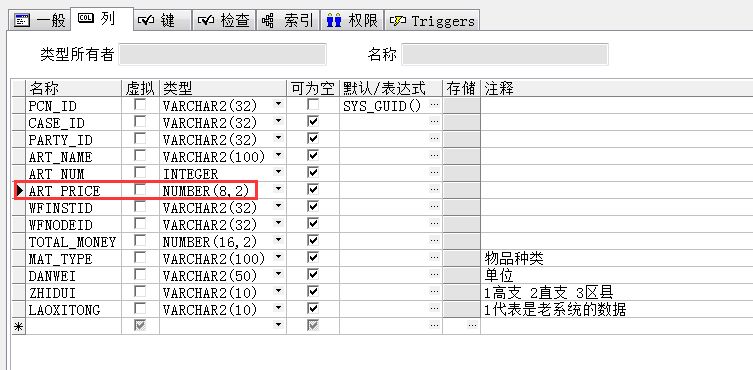Open storage ellipsis button in new row
This screenshot has height=370, width=753.
coord(473,325)
